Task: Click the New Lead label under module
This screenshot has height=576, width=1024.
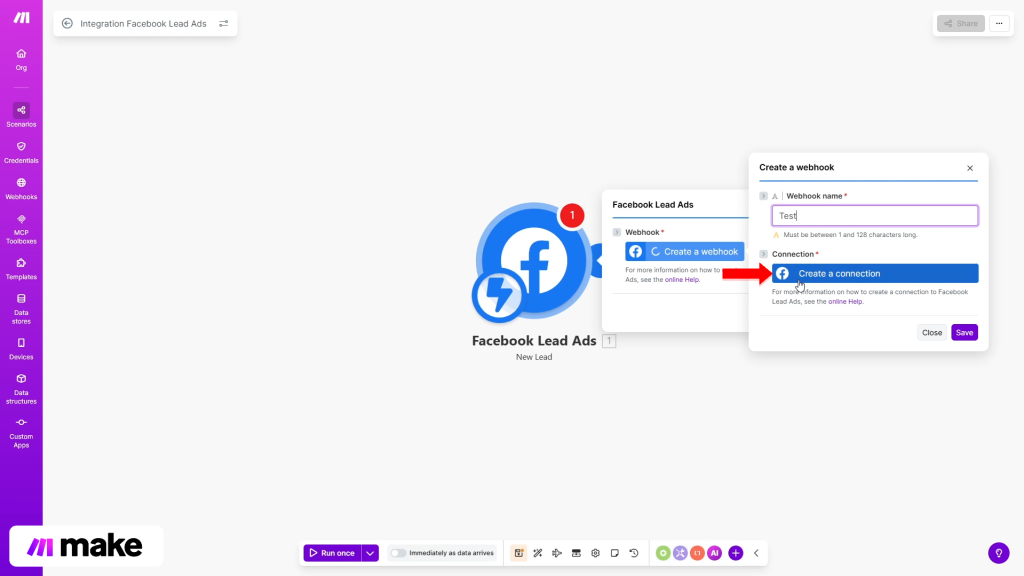Action: click(534, 357)
